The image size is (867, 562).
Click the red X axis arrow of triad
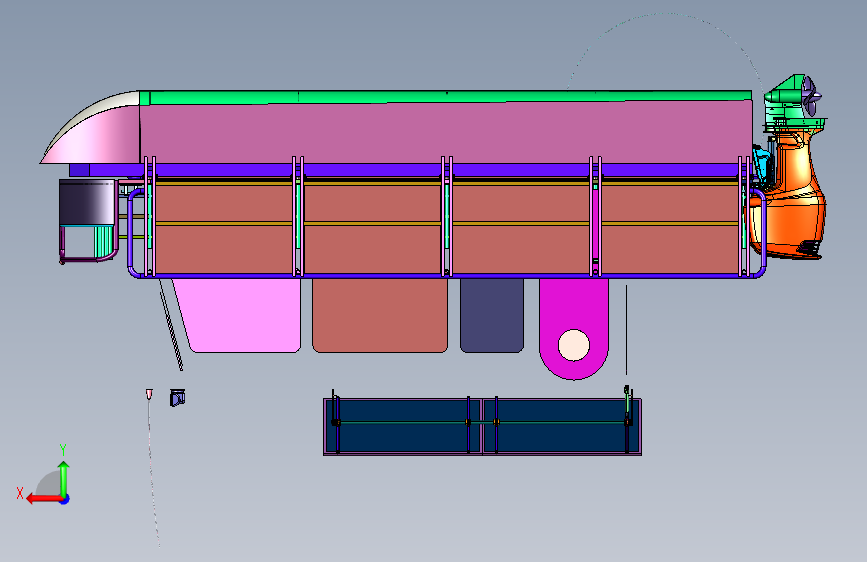44,499
